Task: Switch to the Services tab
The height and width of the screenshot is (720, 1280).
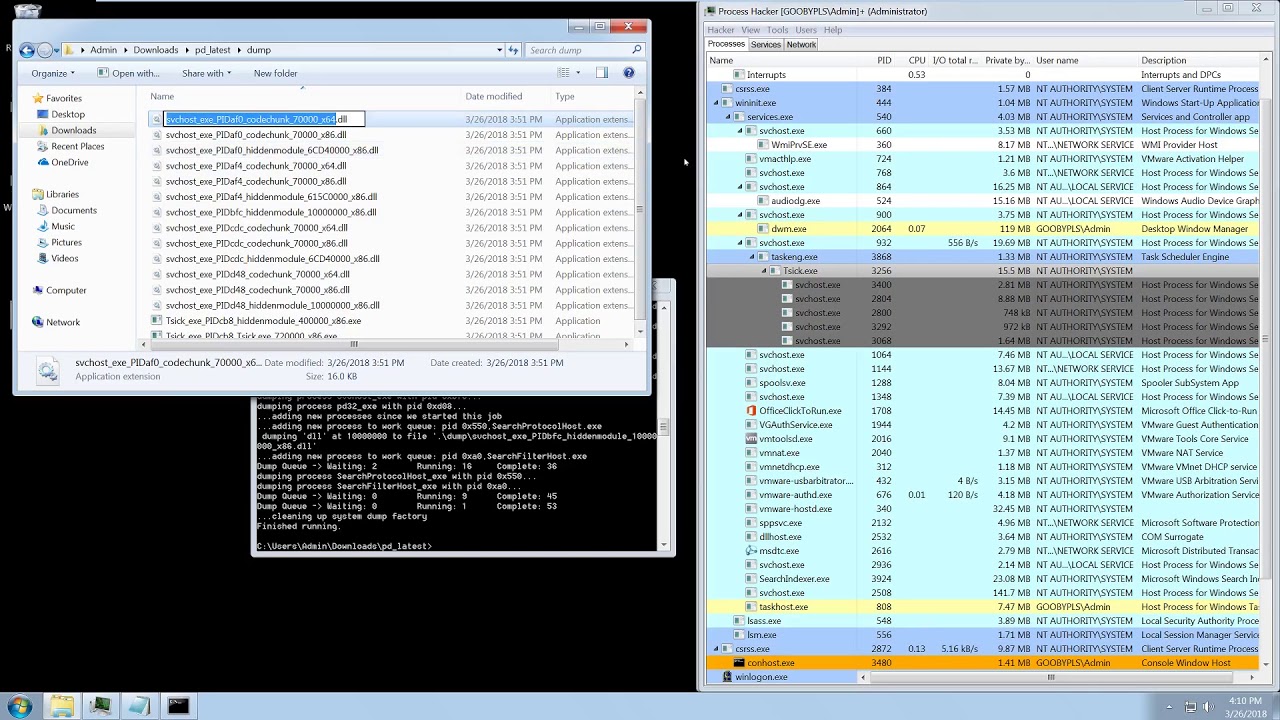Action: click(766, 44)
